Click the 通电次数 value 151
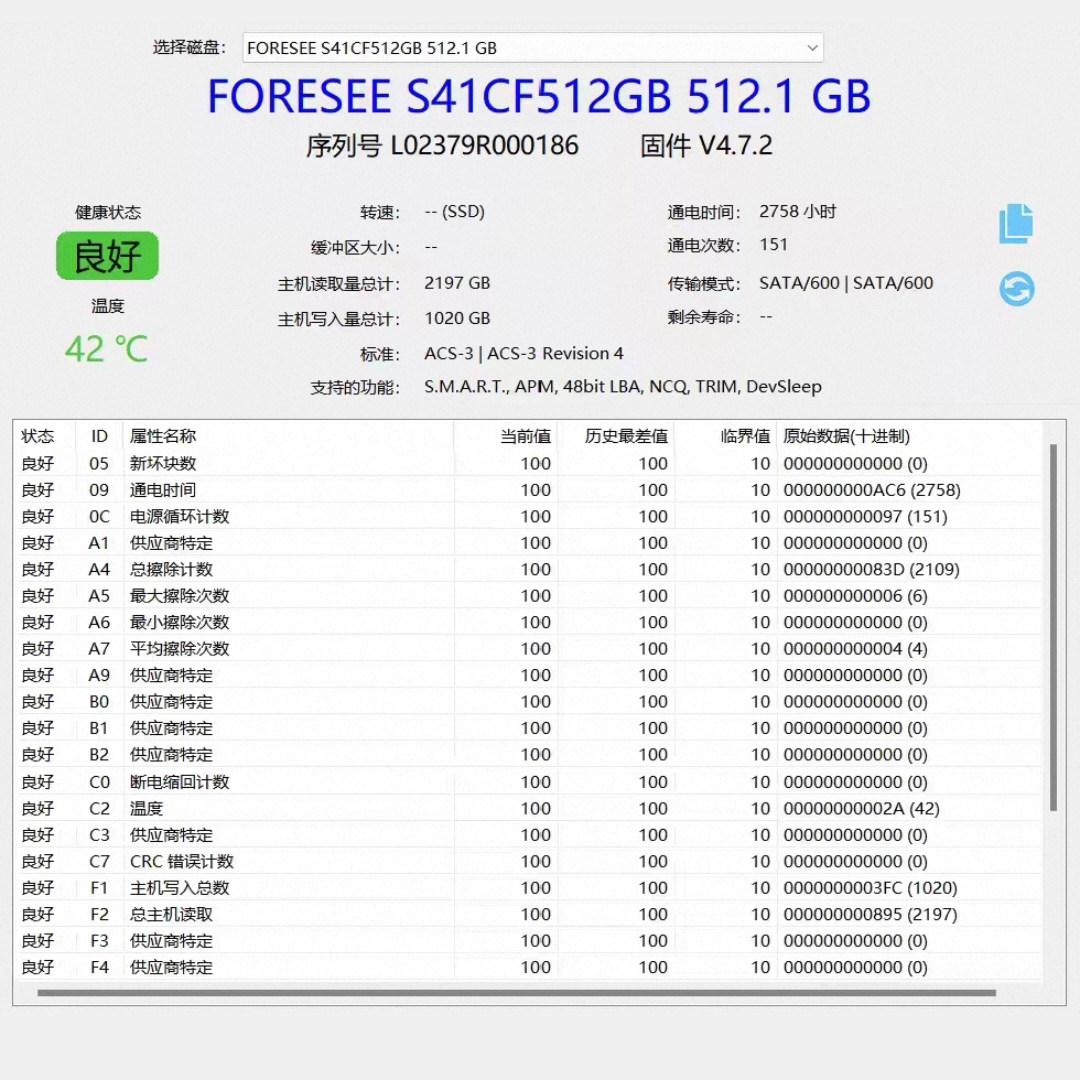Viewport: 1080px width, 1080px height. [x=773, y=245]
